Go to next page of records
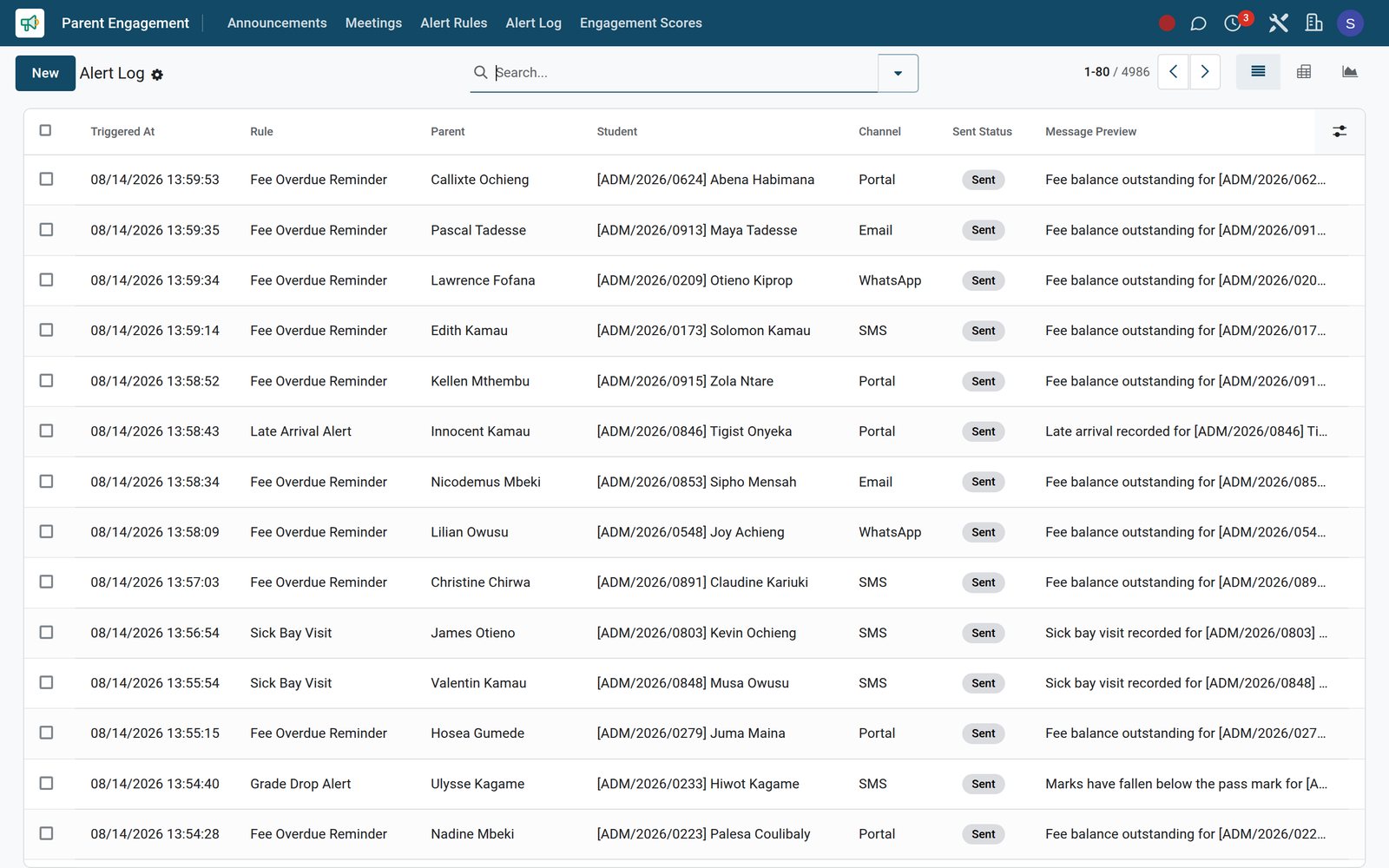The height and width of the screenshot is (868, 1389). (1205, 72)
